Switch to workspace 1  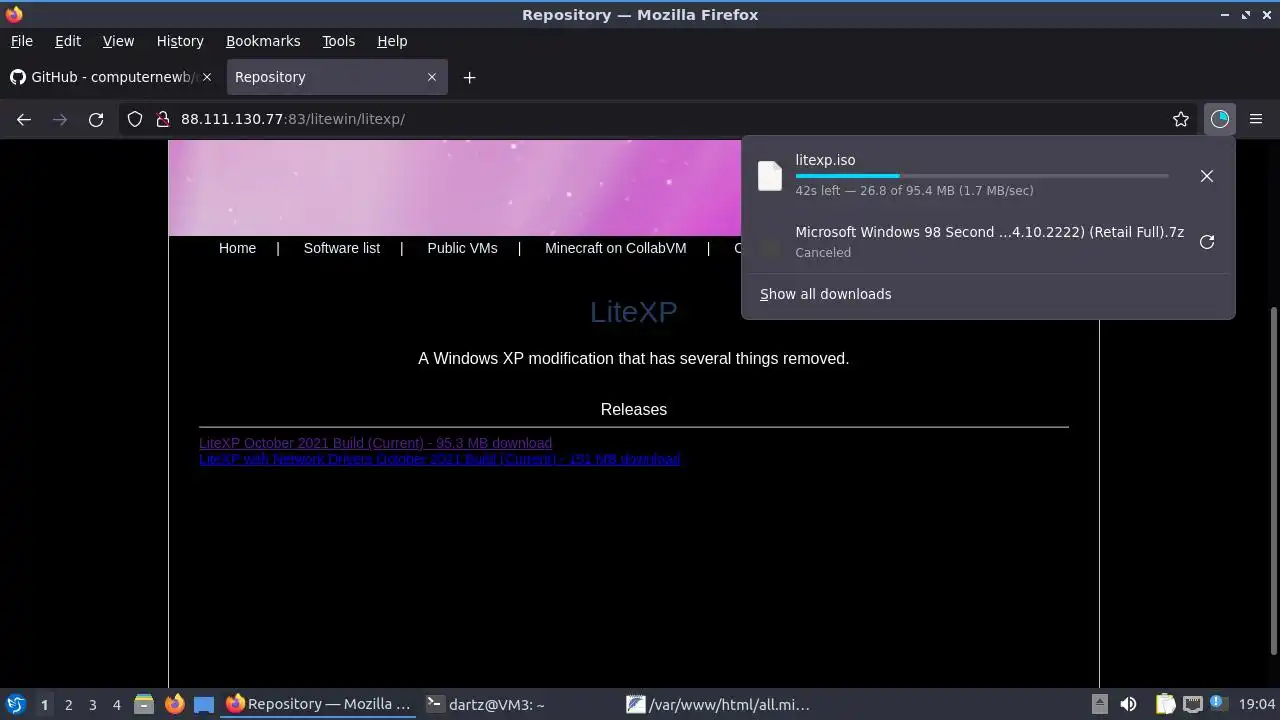pos(44,704)
